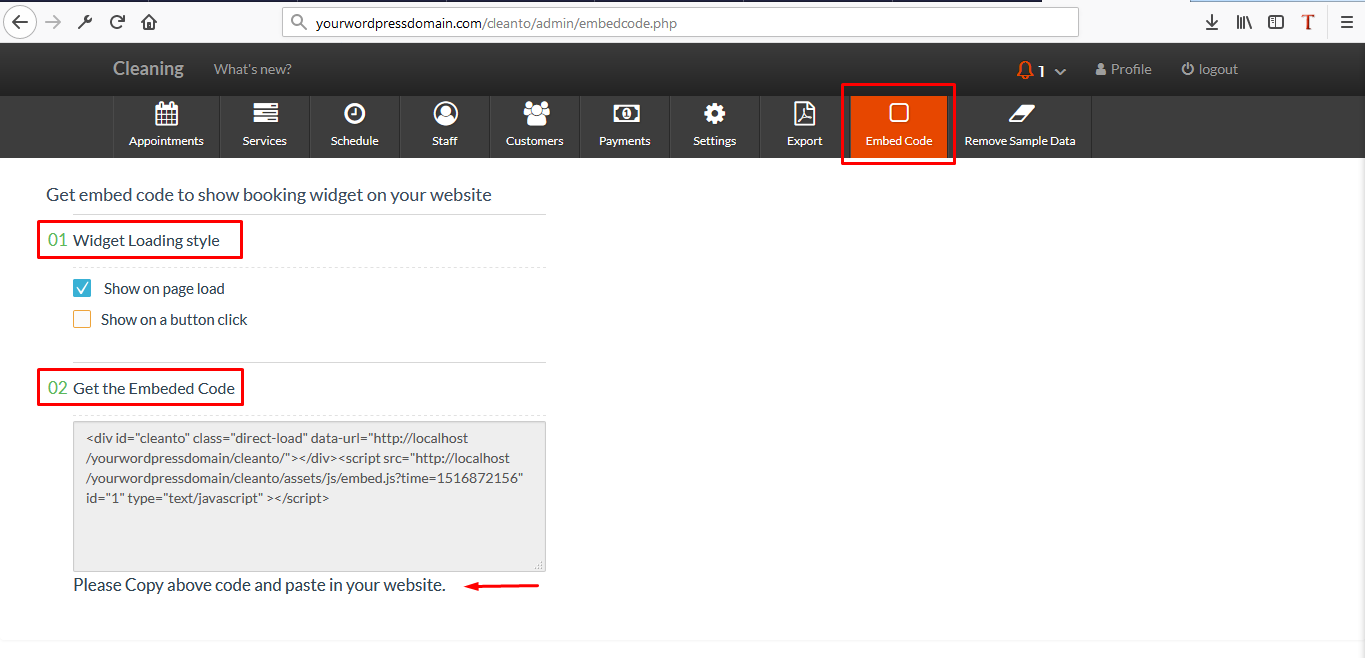This screenshot has width=1365, height=658.
Task: Click the browser back arrow button
Action: 20,21
